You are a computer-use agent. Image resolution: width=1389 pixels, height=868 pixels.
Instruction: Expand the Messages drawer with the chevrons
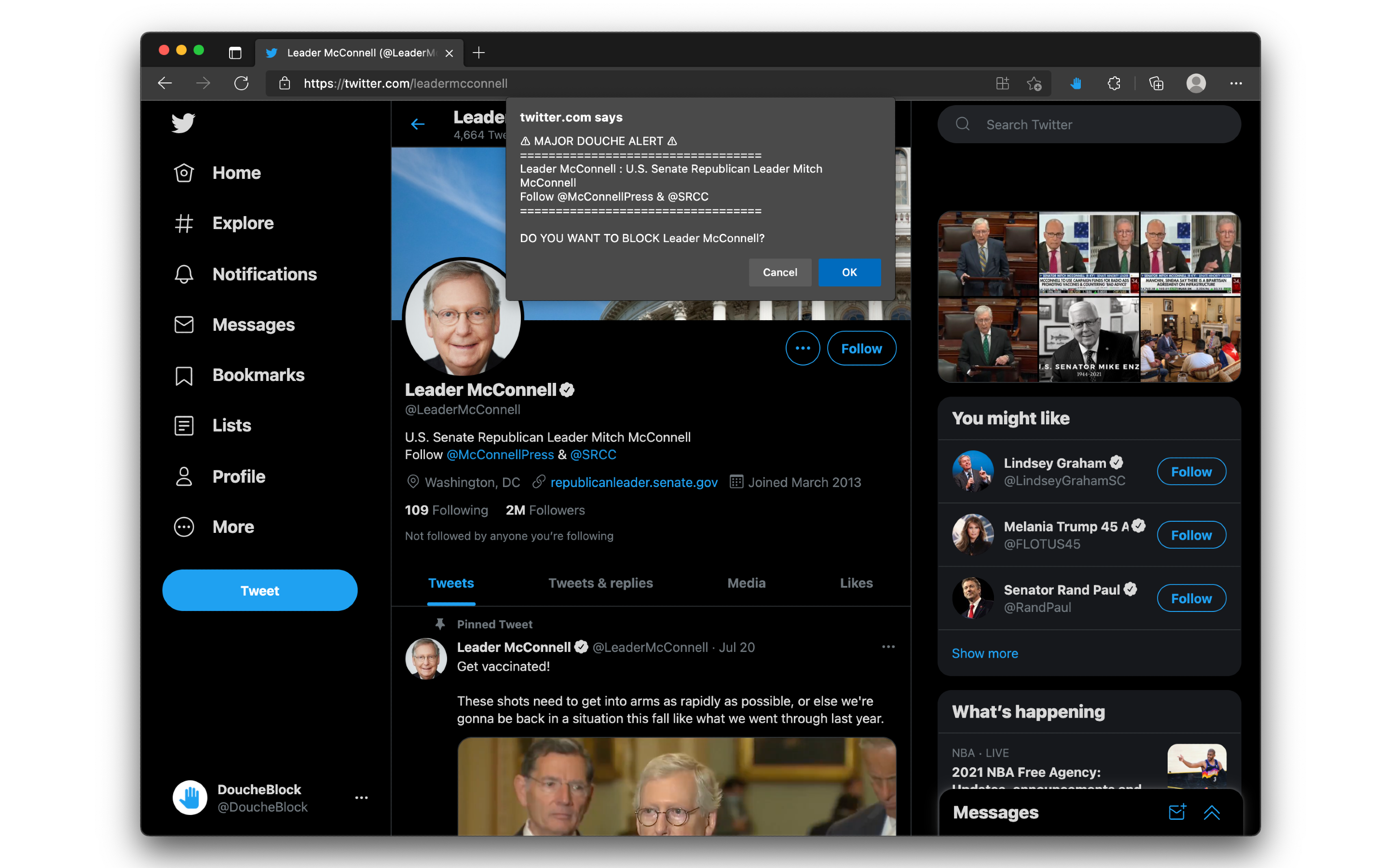pos(1212,812)
